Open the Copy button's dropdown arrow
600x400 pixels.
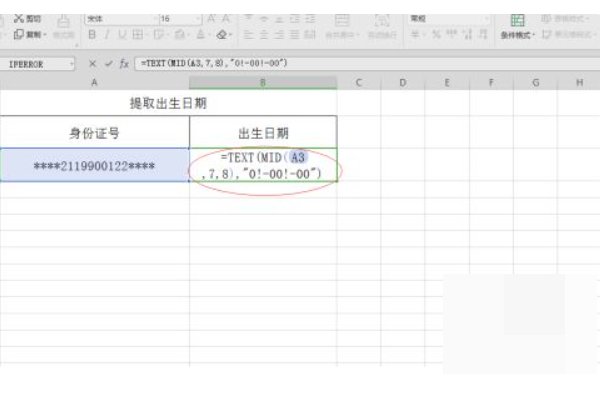pos(45,35)
